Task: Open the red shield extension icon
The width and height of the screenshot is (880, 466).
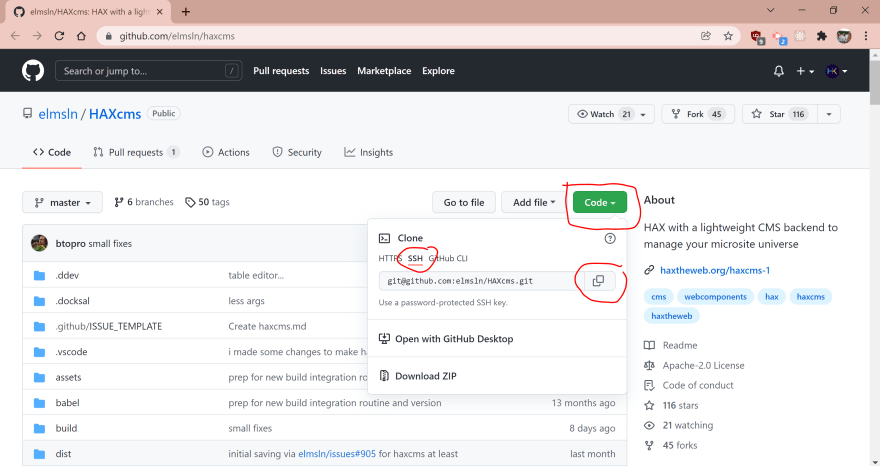Action: [x=757, y=36]
